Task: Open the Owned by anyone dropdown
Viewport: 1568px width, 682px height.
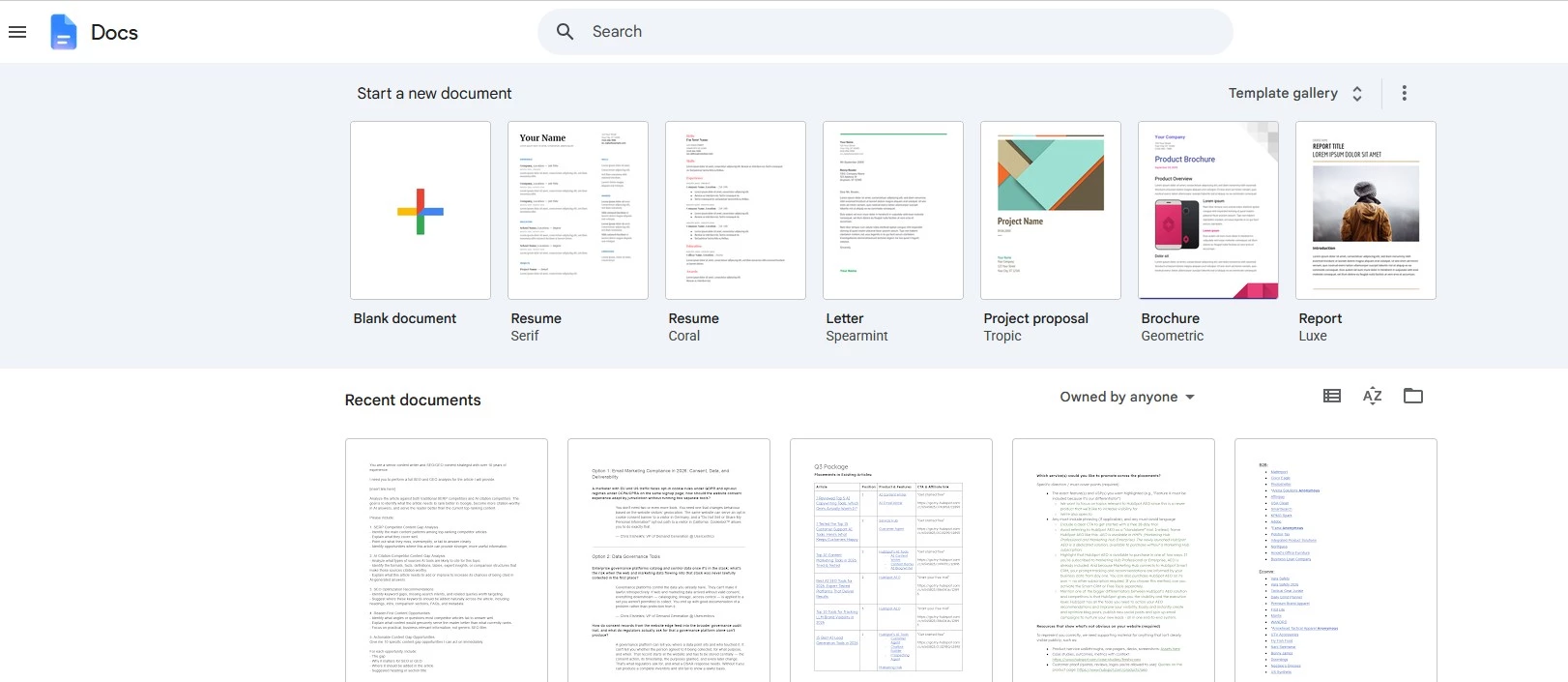Action: point(1127,397)
